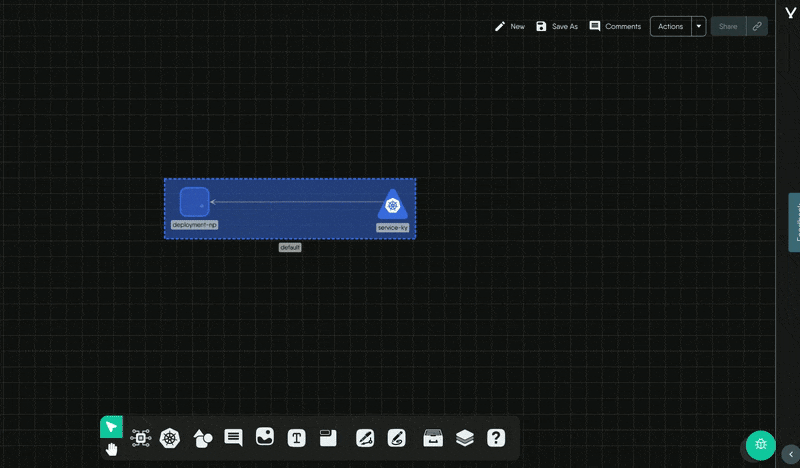This screenshot has width=800, height=468.
Task: Select the image insert tool
Action: tap(265, 437)
